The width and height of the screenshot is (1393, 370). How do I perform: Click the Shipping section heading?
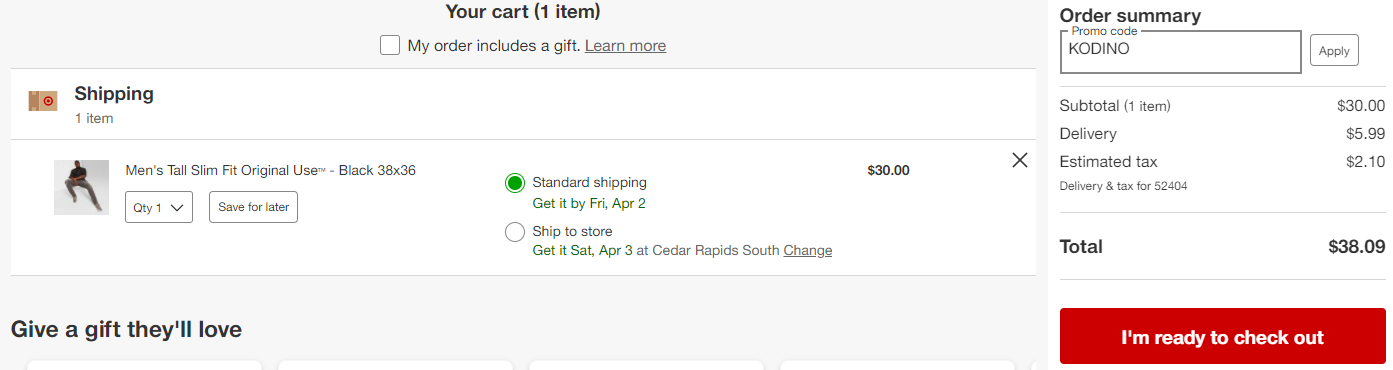[114, 94]
